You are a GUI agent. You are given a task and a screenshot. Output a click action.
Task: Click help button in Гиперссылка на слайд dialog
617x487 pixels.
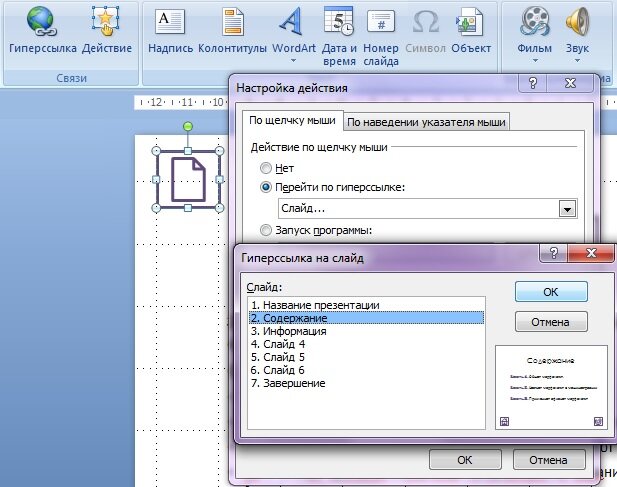(554, 253)
